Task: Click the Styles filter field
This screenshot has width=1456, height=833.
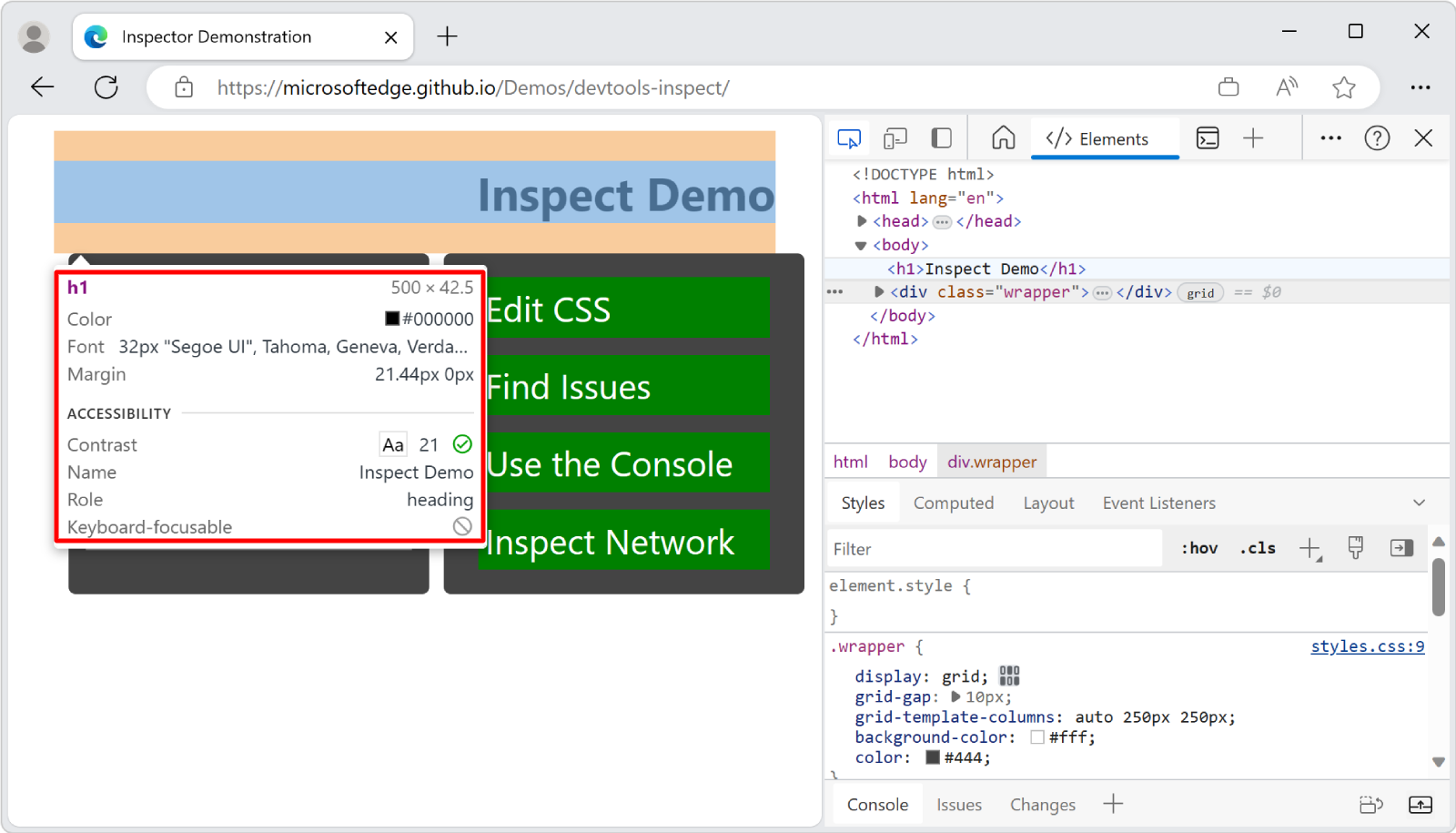Action: tap(992, 547)
